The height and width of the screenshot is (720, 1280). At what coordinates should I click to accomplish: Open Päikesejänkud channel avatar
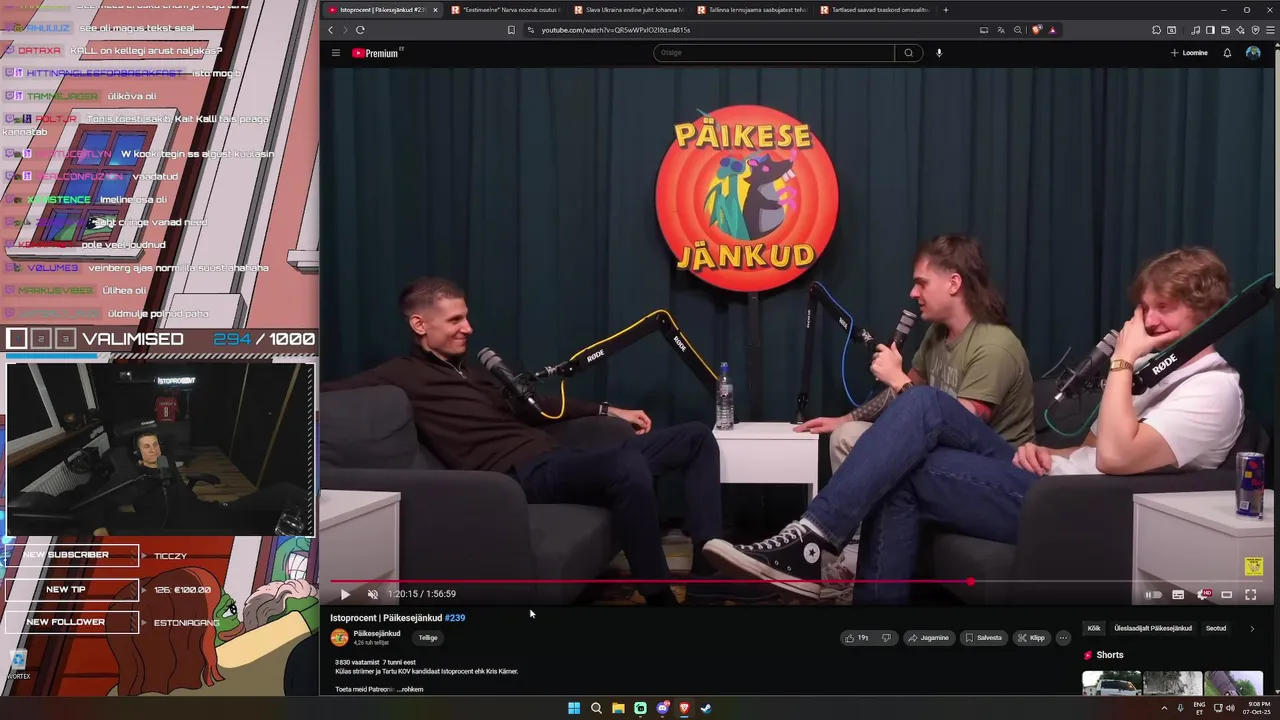[x=339, y=638]
